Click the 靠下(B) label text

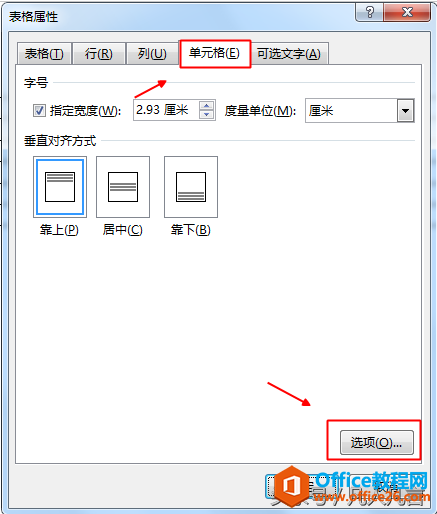coord(191,230)
